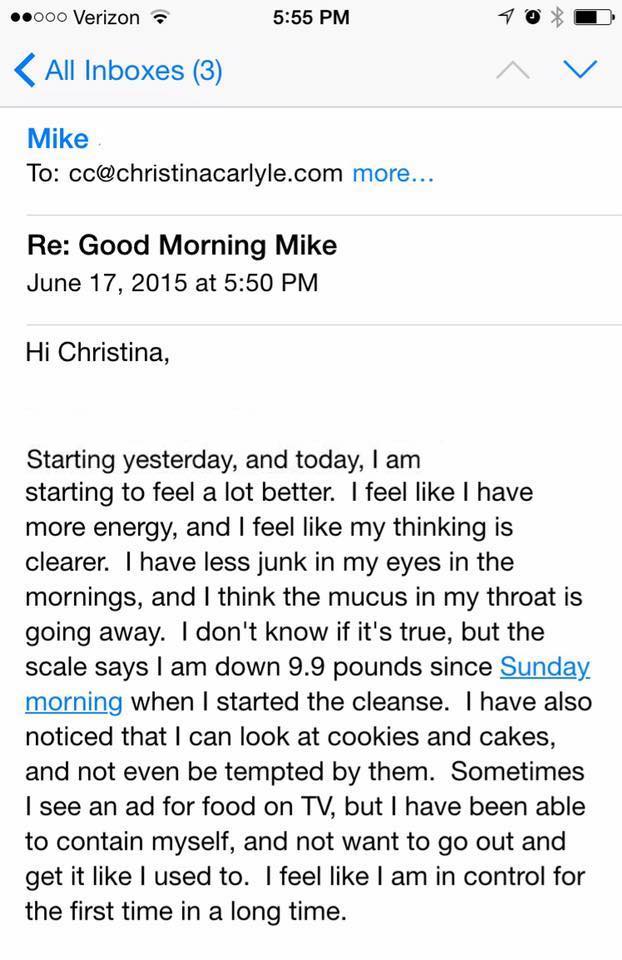Tap the date June 17, 2015 line
Image resolution: width=622 pixels, height=960 pixels.
tap(173, 283)
